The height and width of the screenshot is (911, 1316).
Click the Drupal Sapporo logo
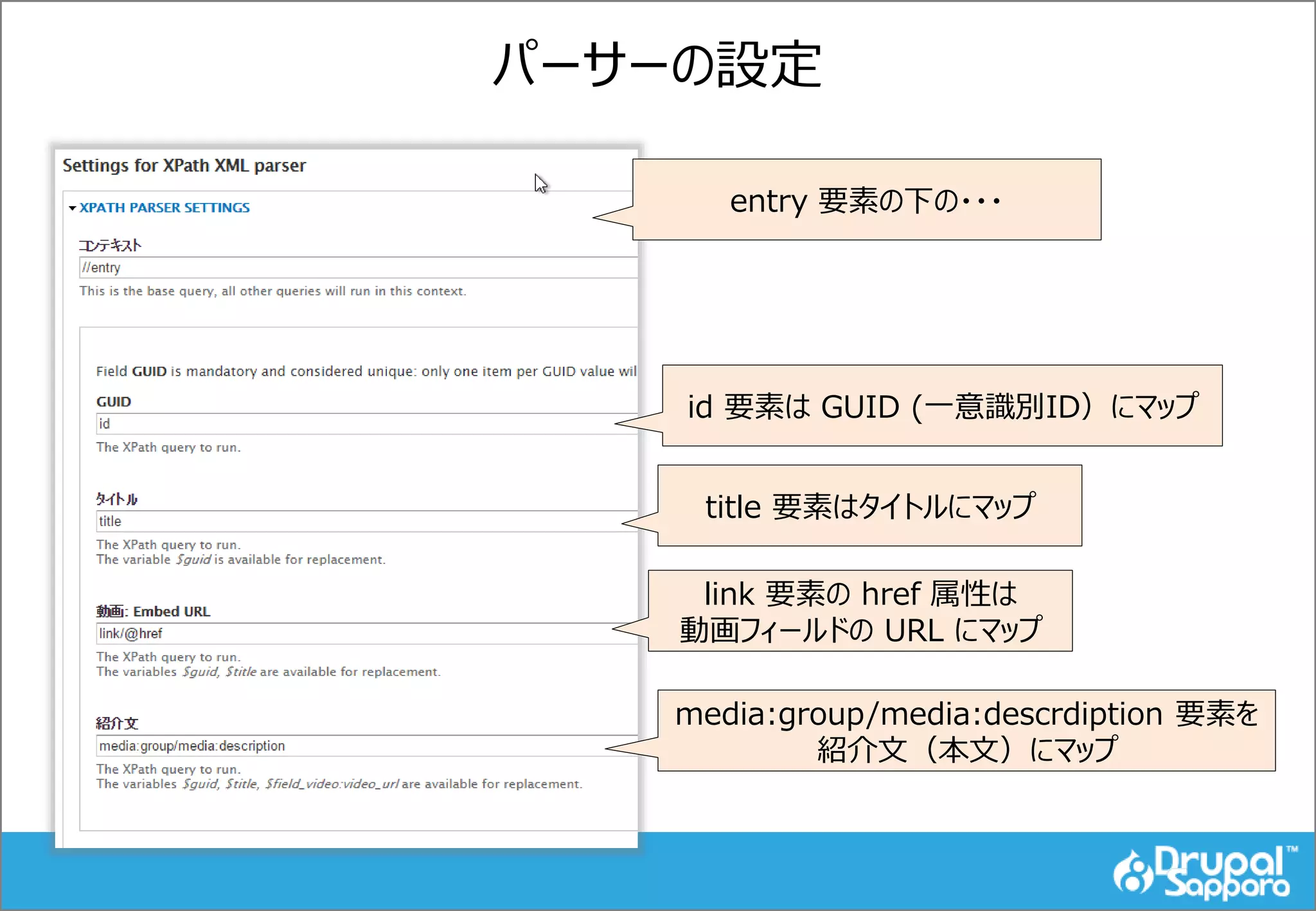(x=1205, y=872)
